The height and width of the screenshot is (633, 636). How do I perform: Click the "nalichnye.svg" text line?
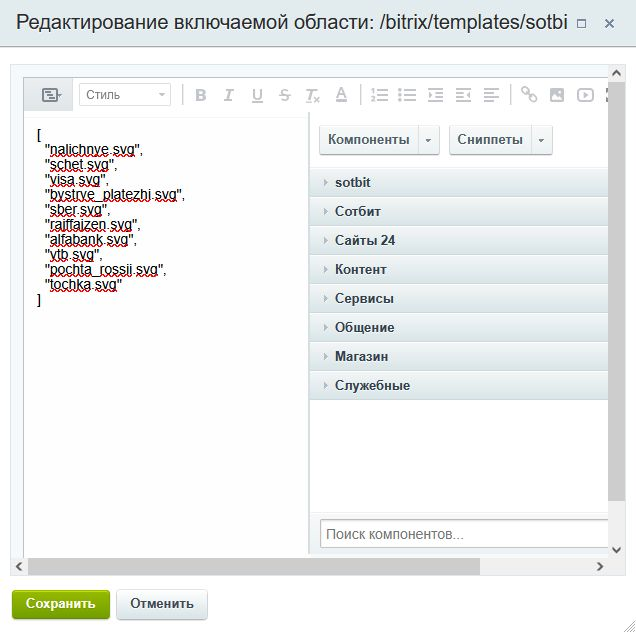94,150
